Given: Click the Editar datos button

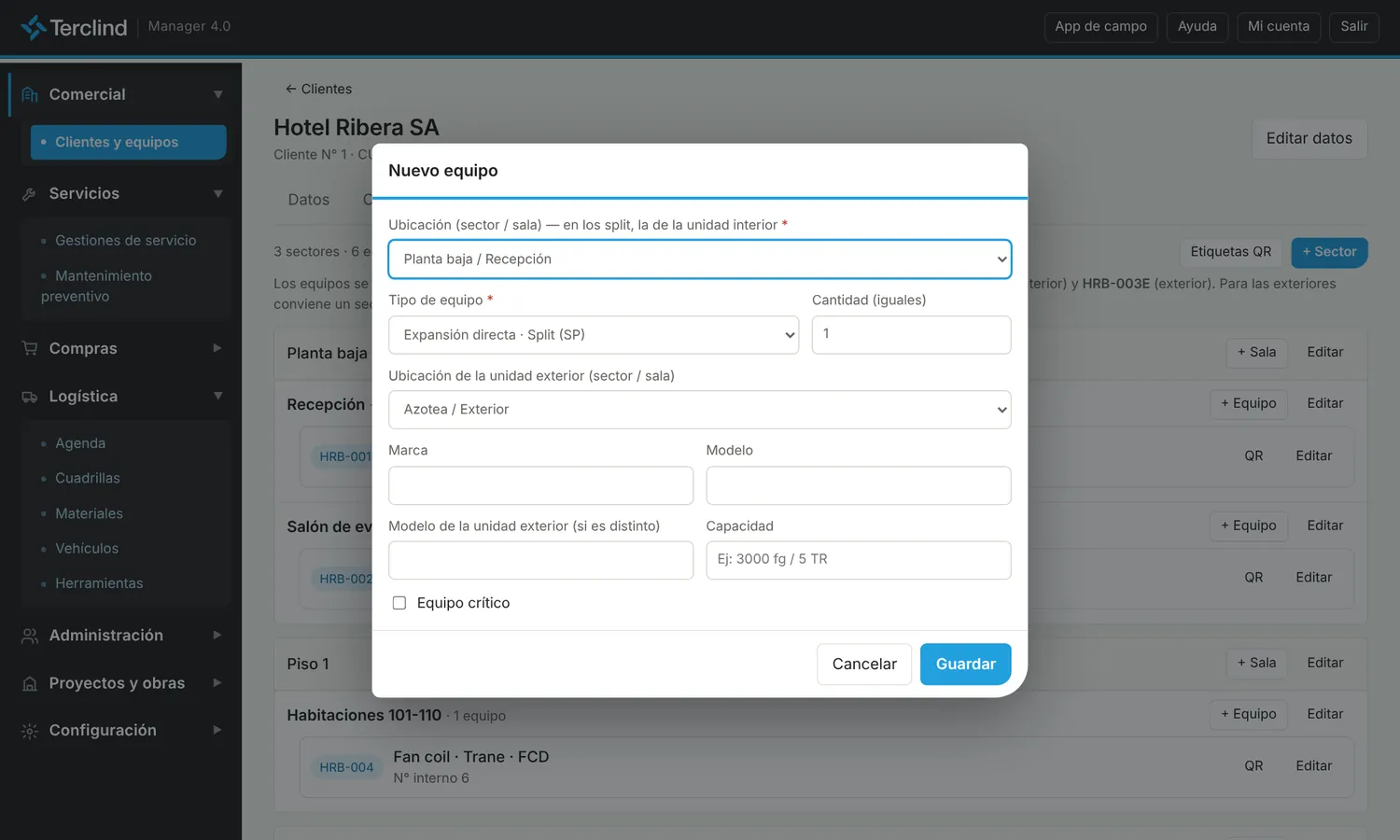Looking at the screenshot, I should click(1309, 139).
